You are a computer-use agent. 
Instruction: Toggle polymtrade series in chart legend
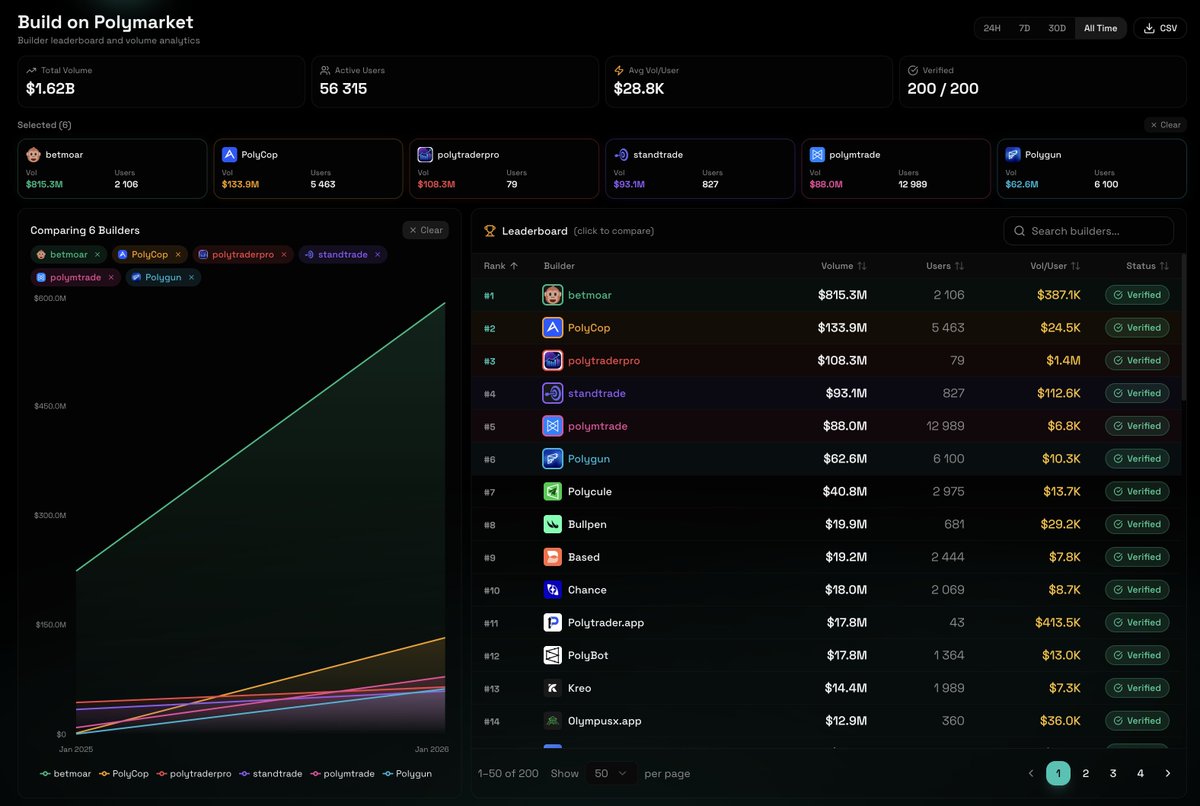tap(343, 774)
